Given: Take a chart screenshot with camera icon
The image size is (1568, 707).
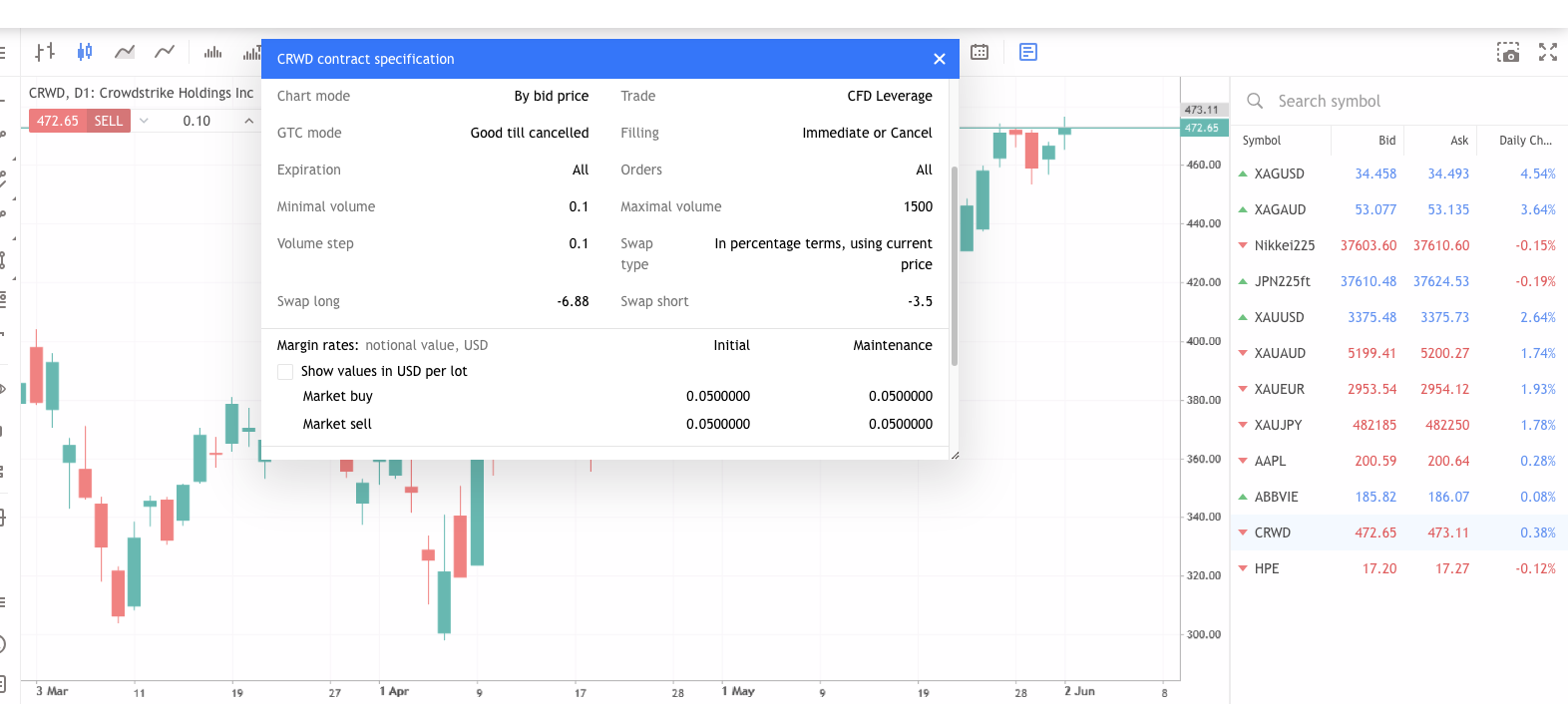Looking at the screenshot, I should coord(1508,52).
